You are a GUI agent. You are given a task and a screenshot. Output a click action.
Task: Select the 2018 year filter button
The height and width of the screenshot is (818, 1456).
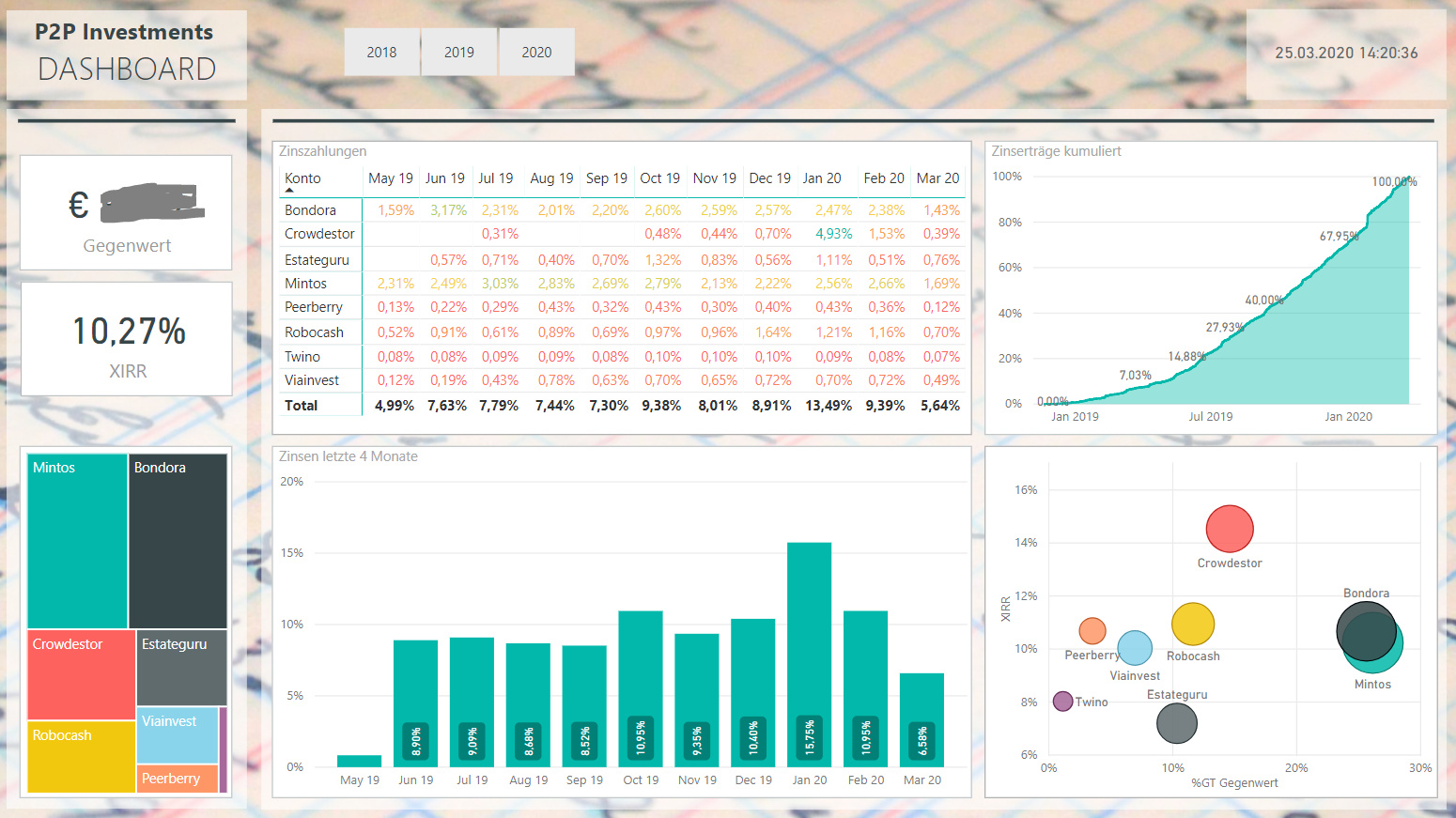pyautogui.click(x=381, y=52)
